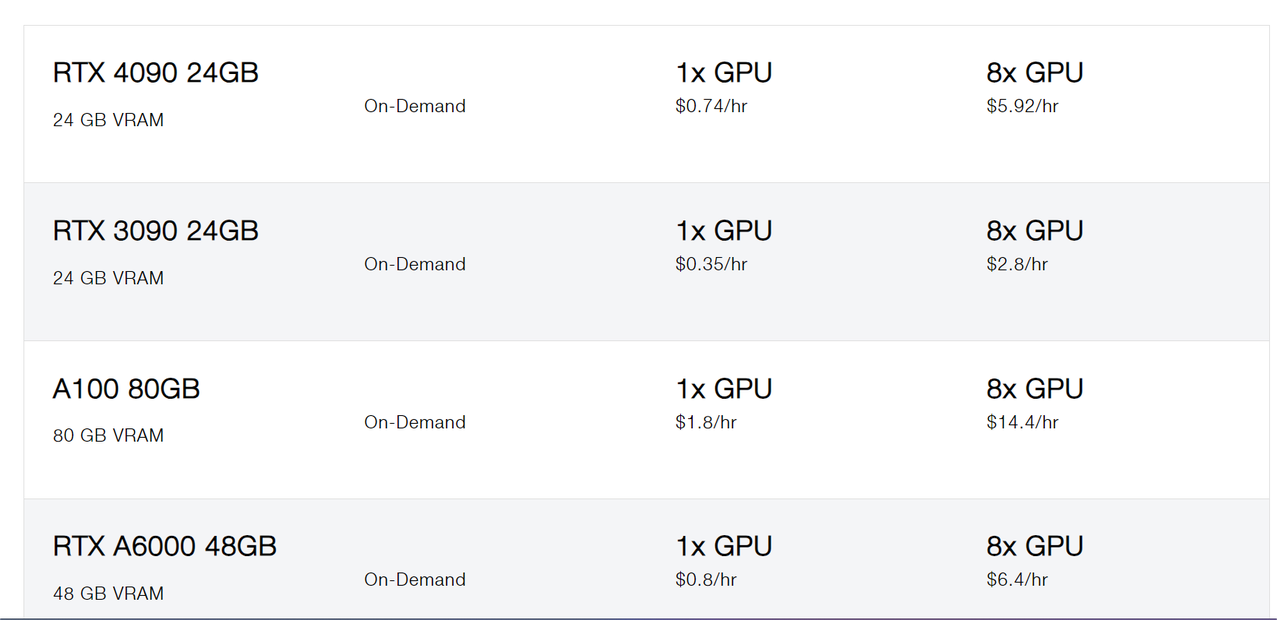Pick On-Demand label in RTX A6000 row
The image size is (1277, 620).
[414, 580]
